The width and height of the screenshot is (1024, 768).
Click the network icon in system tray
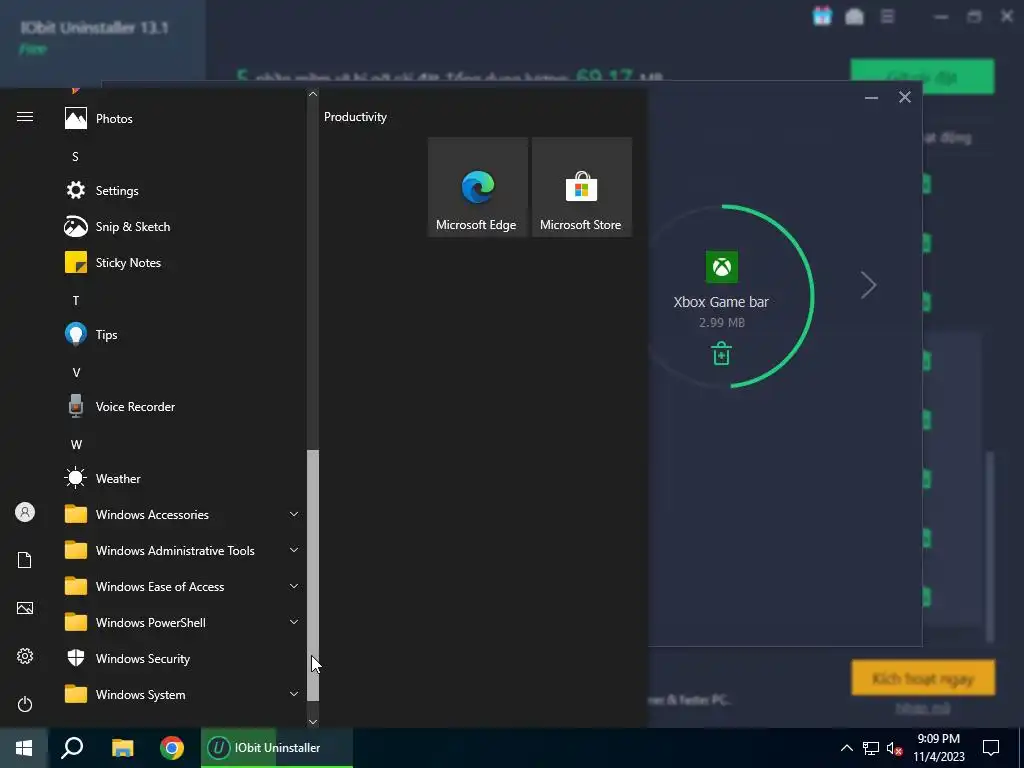pyautogui.click(x=871, y=748)
